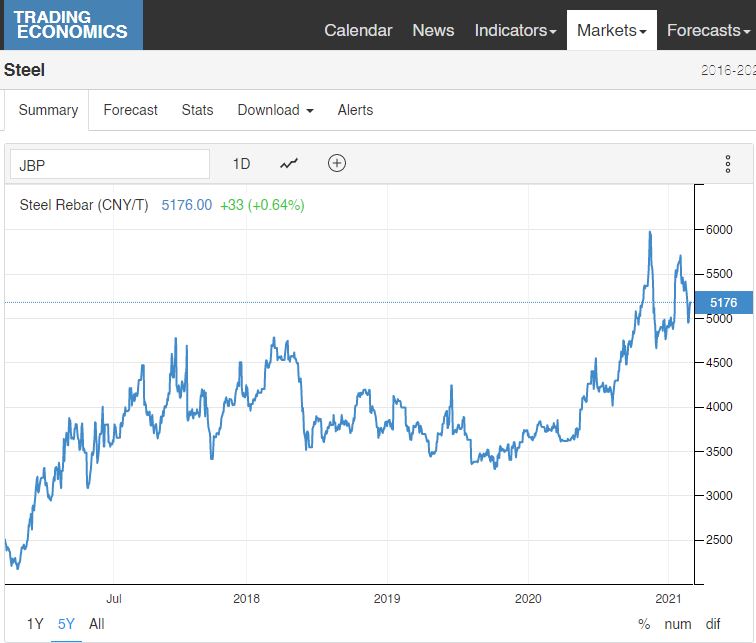Expand the Forecasts dropdown menu
Image resolution: width=756 pixels, height=643 pixels.
click(708, 30)
